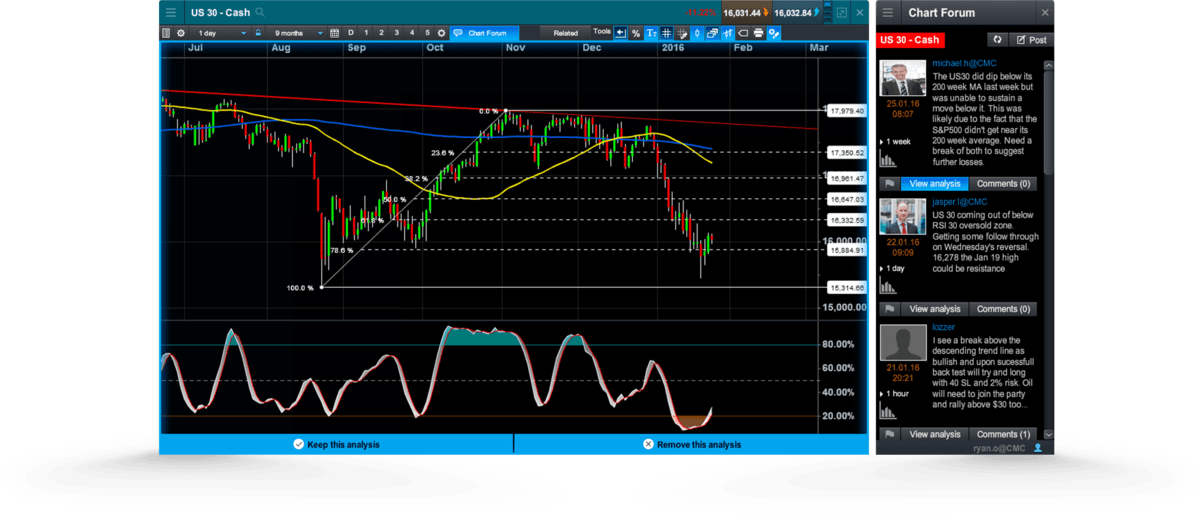
Task: Open the calendar date picker icon
Action: pyautogui.click(x=335, y=33)
